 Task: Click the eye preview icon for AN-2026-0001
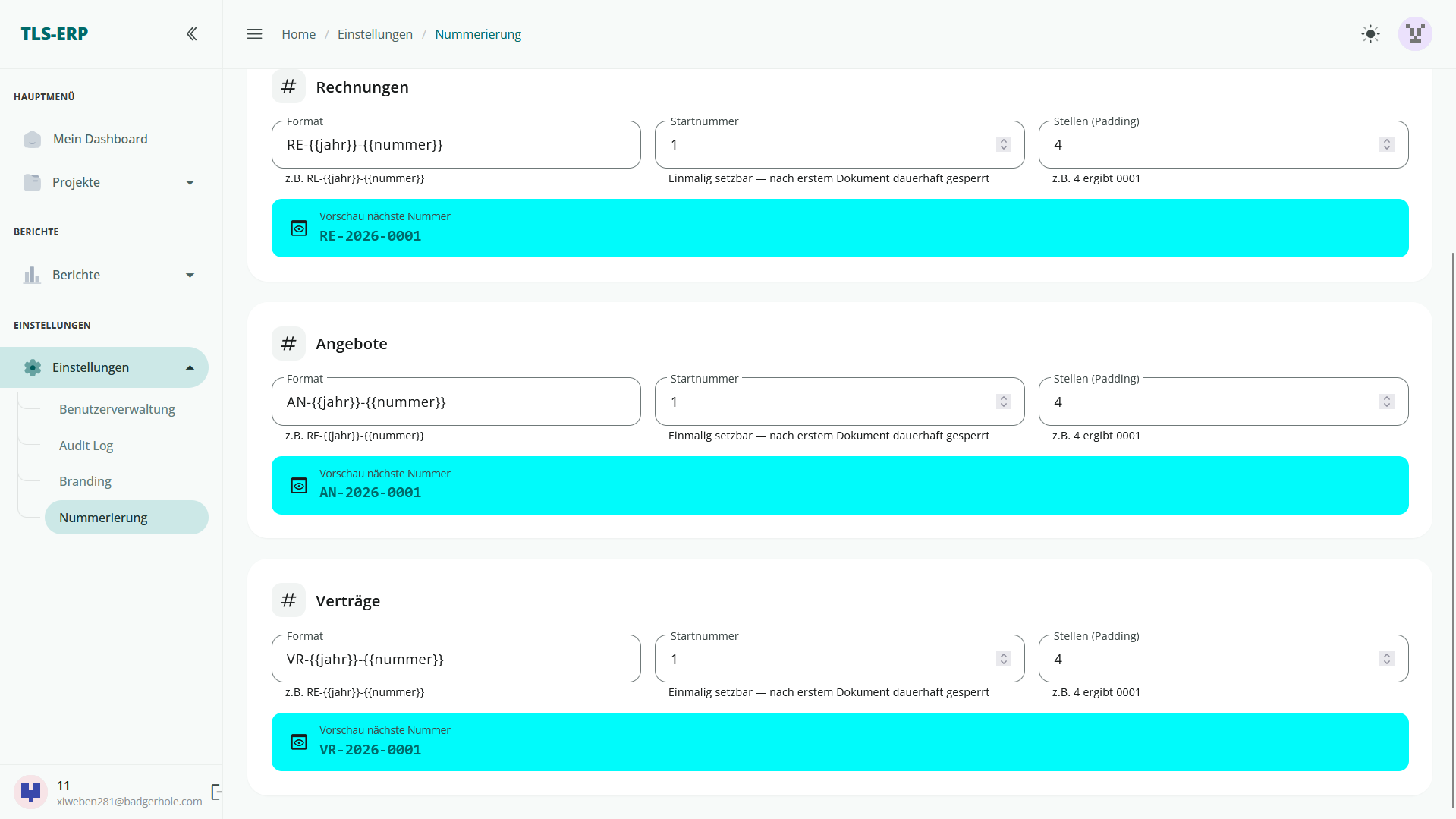pos(299,486)
